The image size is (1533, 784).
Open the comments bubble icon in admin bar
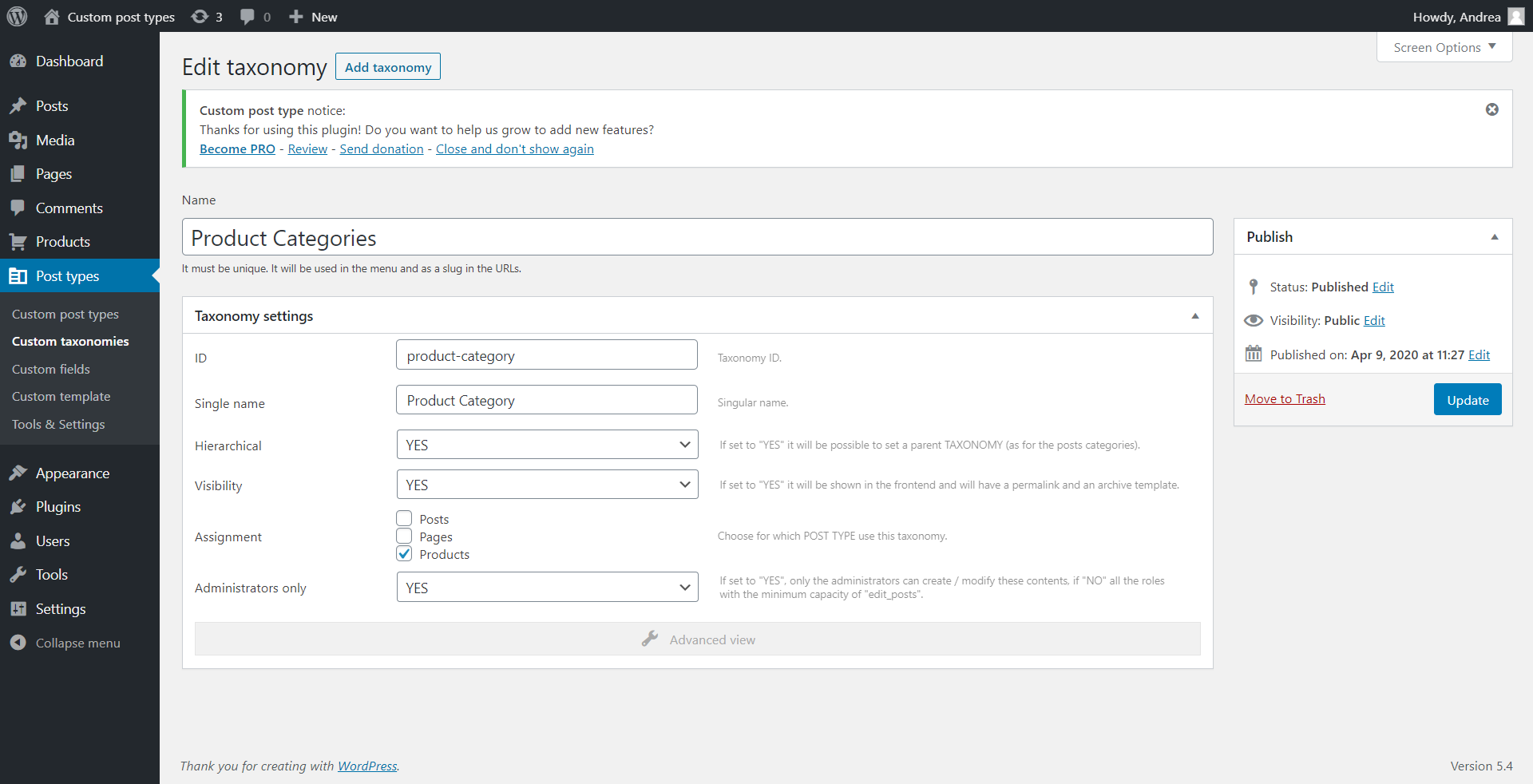[x=248, y=16]
